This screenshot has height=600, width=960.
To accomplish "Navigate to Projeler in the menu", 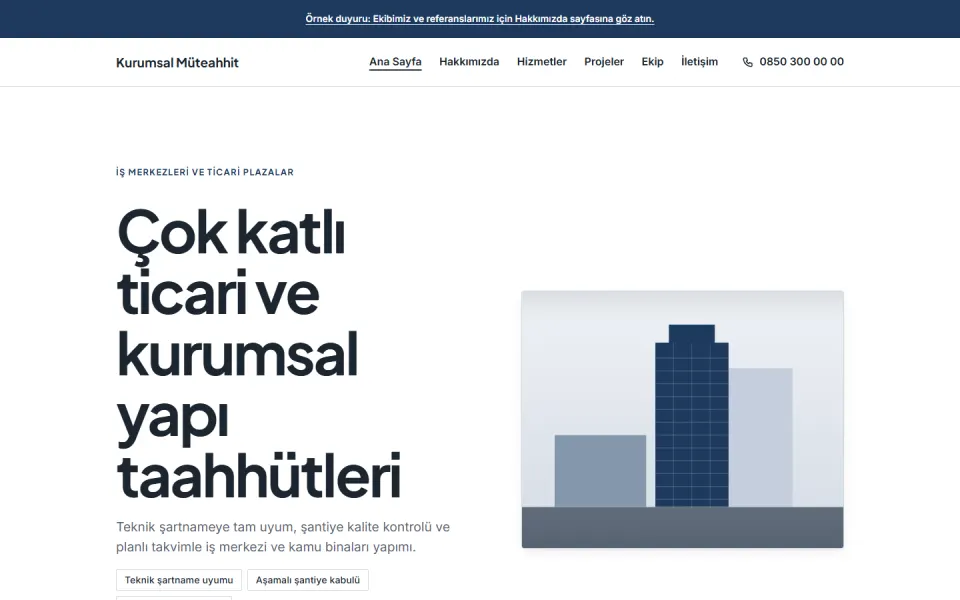I will (604, 62).
